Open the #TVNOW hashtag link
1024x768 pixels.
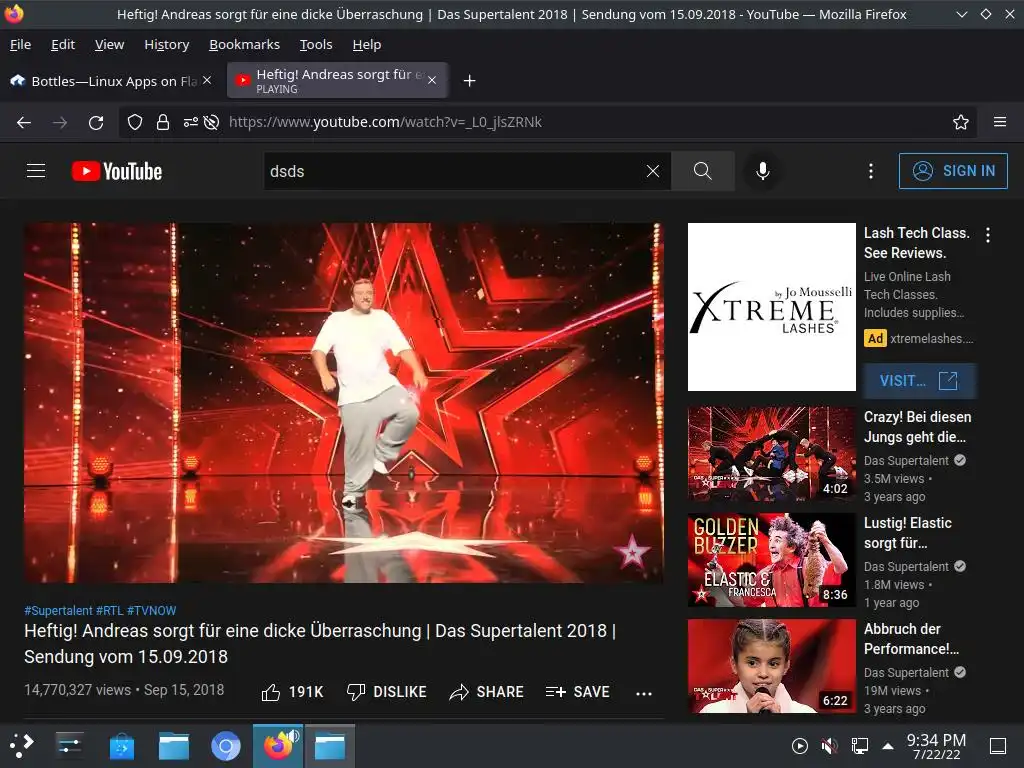pos(152,611)
